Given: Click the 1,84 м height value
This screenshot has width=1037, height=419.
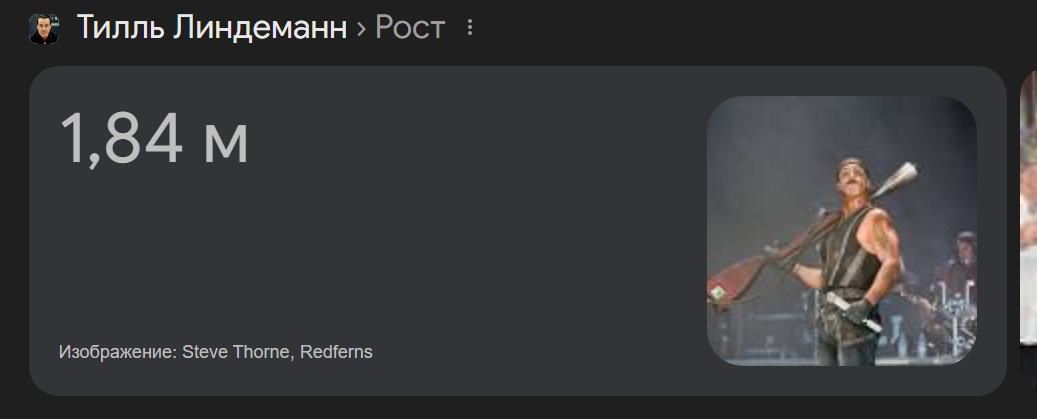Looking at the screenshot, I should [x=153, y=139].
